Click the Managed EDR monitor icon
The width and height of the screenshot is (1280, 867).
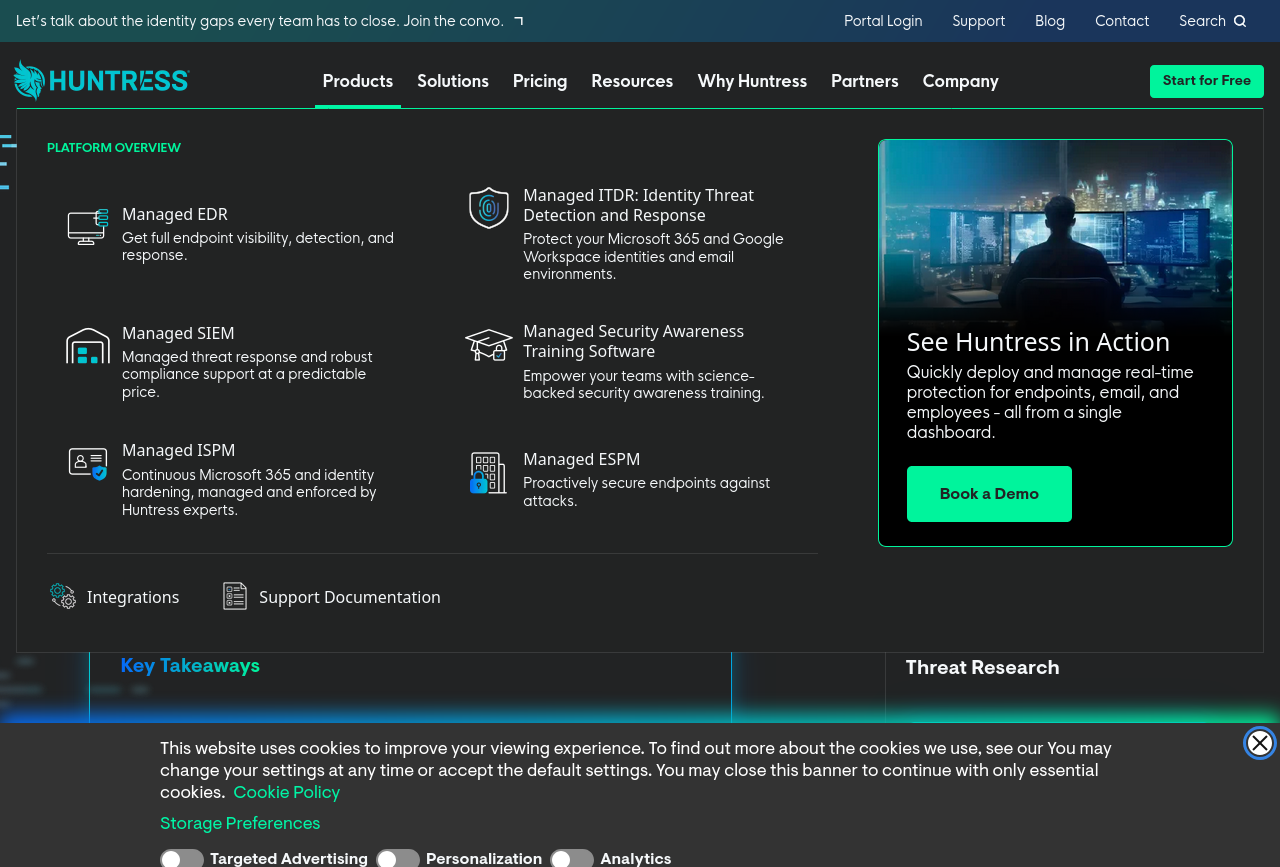[88, 227]
